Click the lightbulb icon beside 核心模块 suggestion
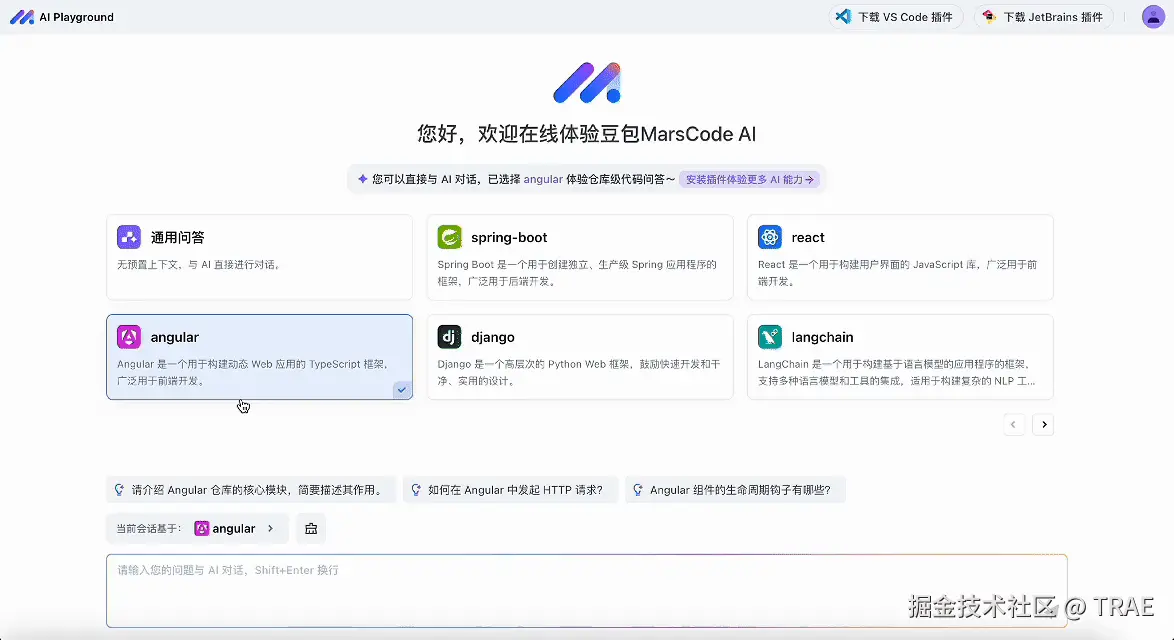Image resolution: width=1174 pixels, height=640 pixels. coord(119,490)
